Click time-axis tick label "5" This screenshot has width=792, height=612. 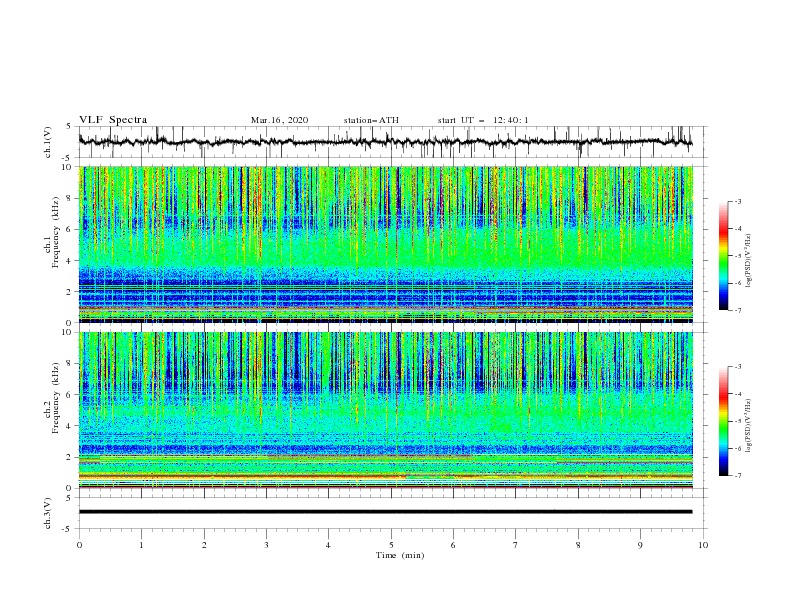(x=391, y=545)
